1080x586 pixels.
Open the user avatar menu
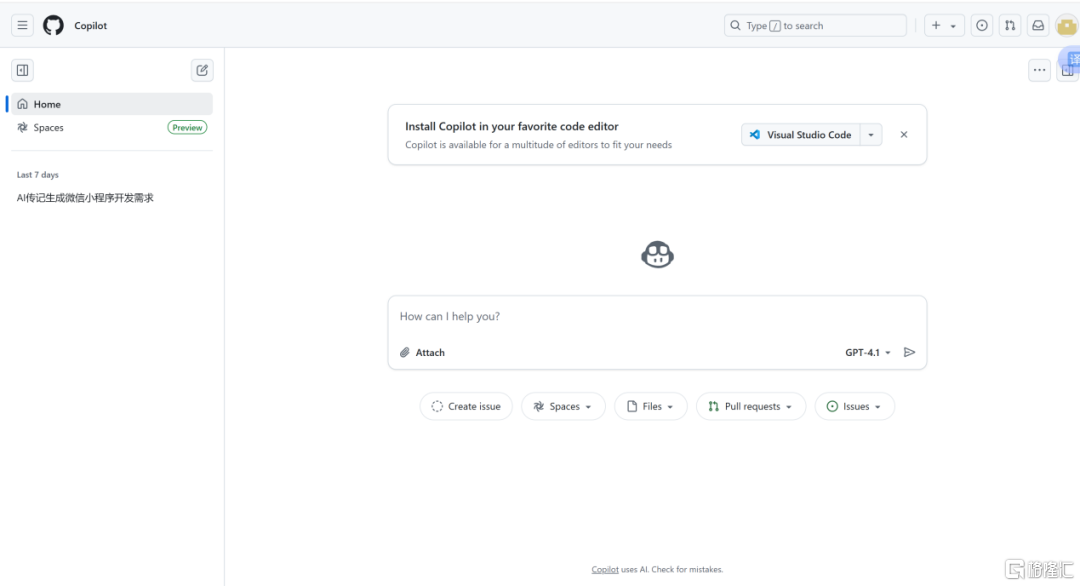(1067, 26)
